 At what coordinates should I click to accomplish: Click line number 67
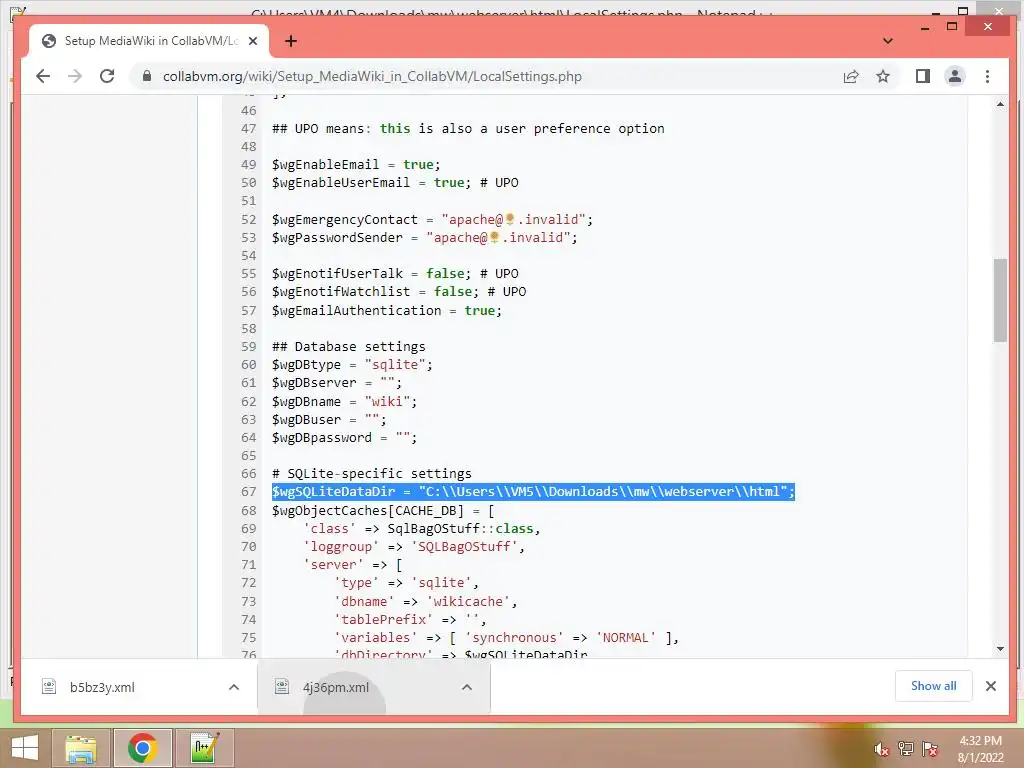(x=248, y=492)
